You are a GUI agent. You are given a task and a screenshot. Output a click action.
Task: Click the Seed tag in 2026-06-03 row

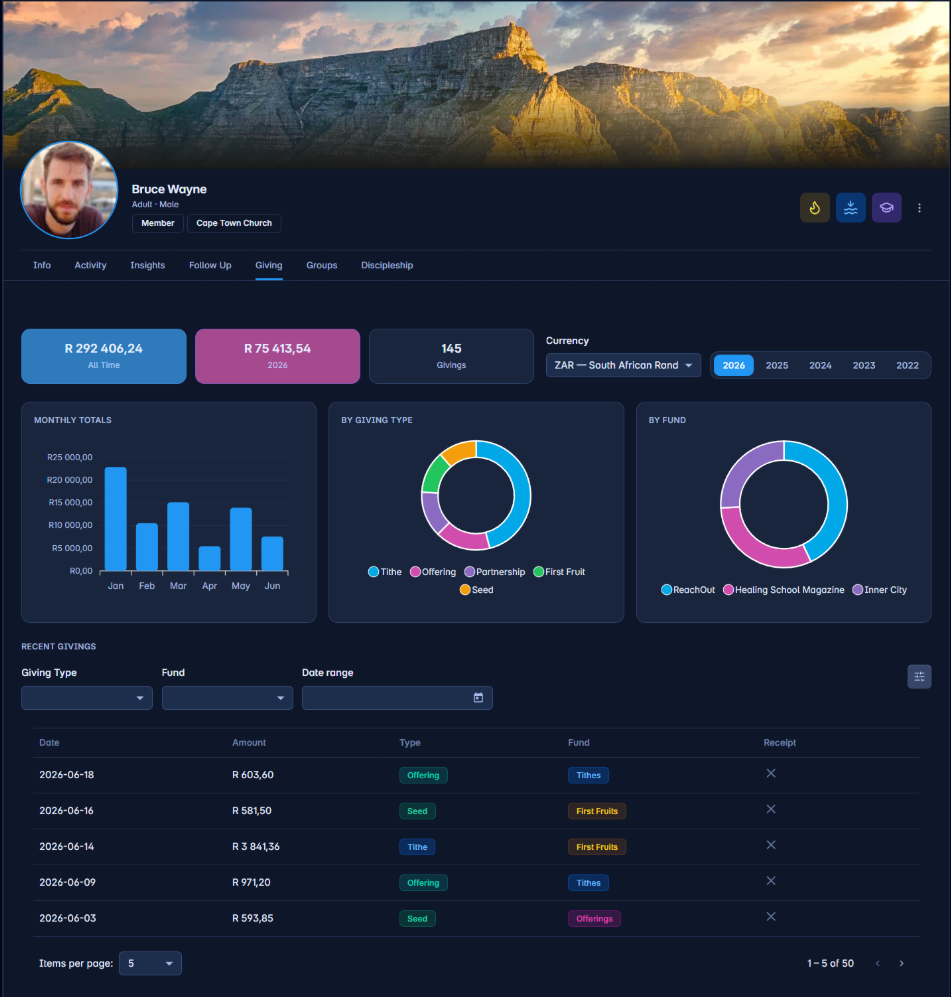coord(417,919)
